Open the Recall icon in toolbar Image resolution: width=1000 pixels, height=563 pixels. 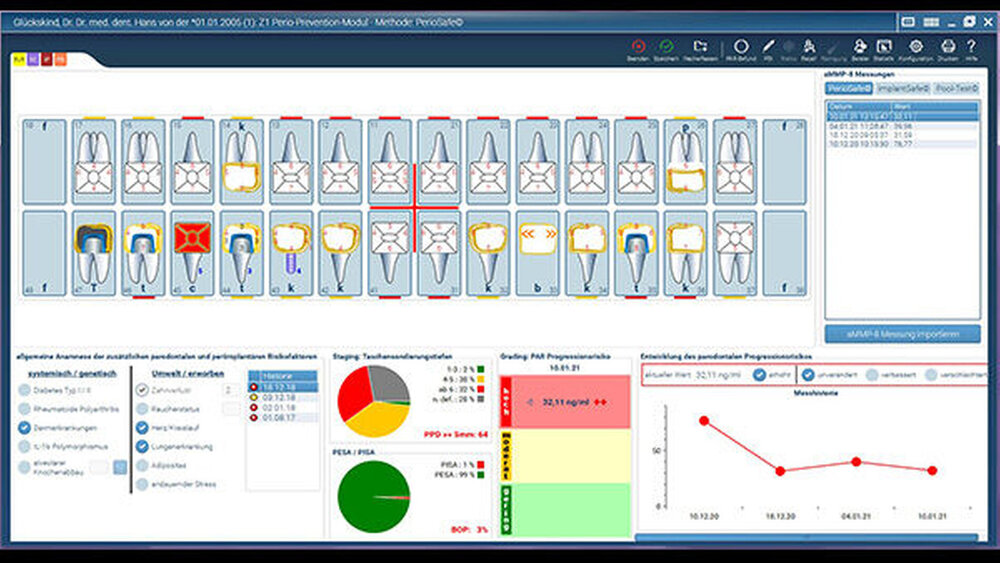[x=809, y=47]
